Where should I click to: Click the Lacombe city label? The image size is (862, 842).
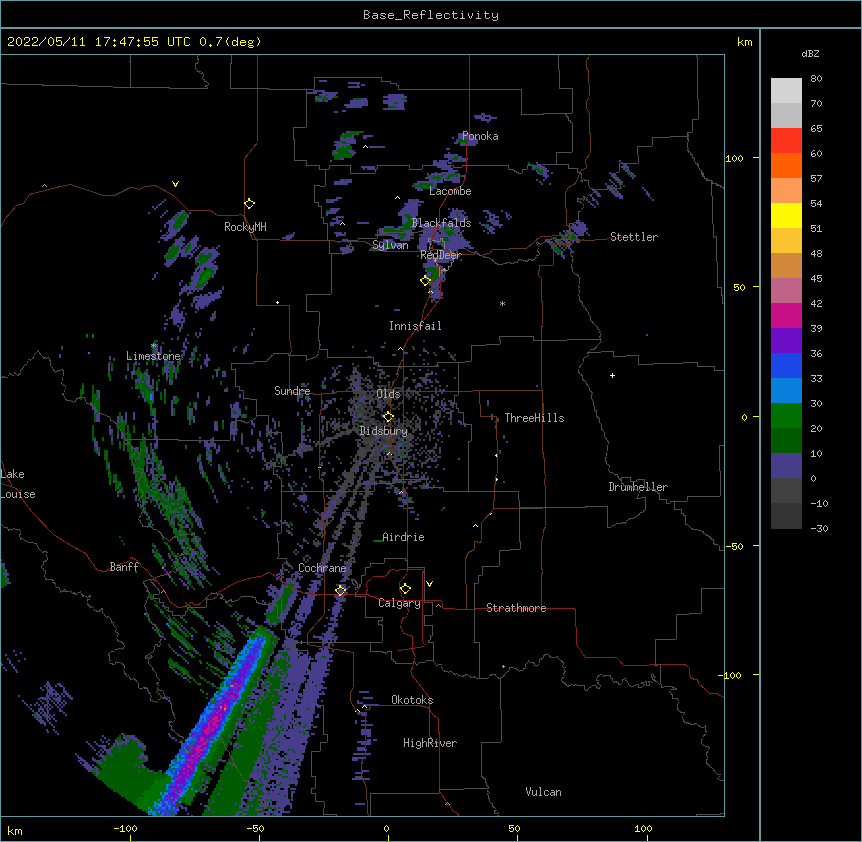coord(450,191)
